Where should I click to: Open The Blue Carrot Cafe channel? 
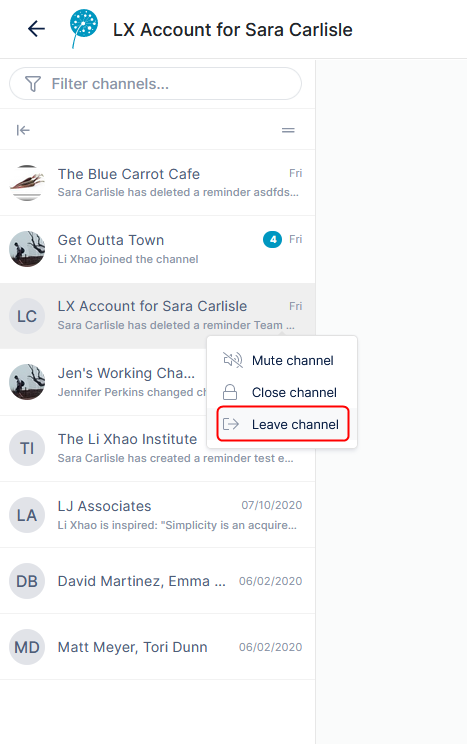pos(157,183)
